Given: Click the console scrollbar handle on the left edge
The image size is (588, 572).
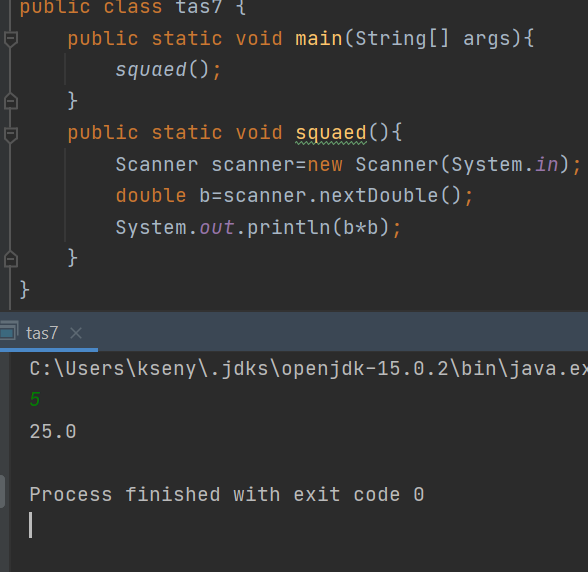Looking at the screenshot, I should click(2, 491).
